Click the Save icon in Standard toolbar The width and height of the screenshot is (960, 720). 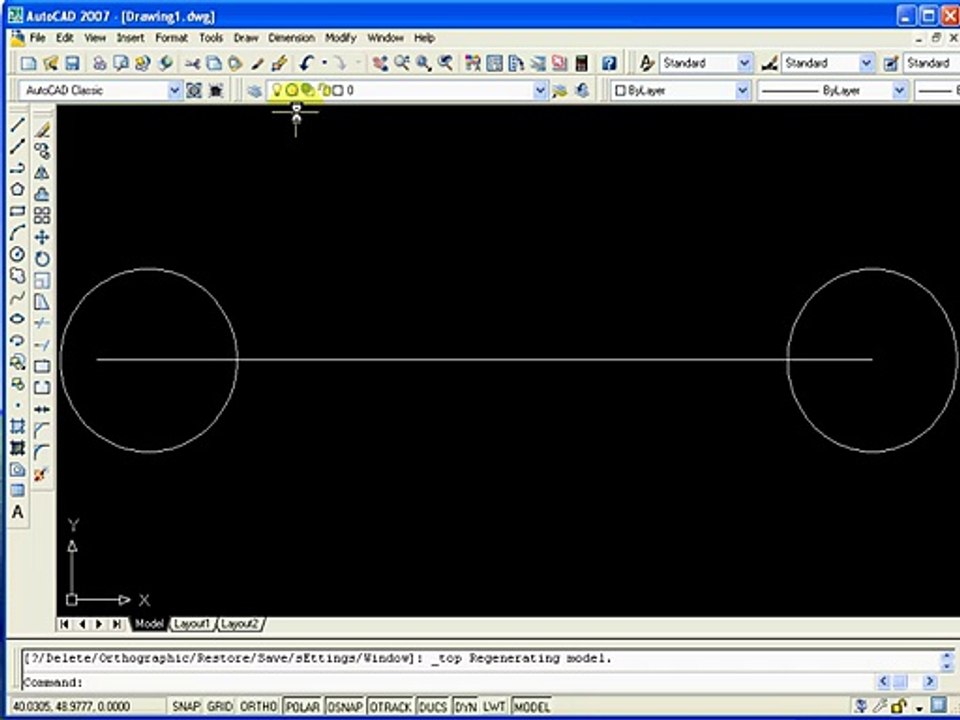click(72, 63)
